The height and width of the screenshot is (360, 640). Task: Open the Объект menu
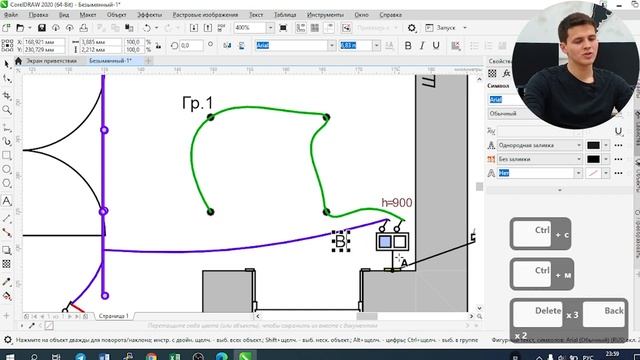pos(116,15)
